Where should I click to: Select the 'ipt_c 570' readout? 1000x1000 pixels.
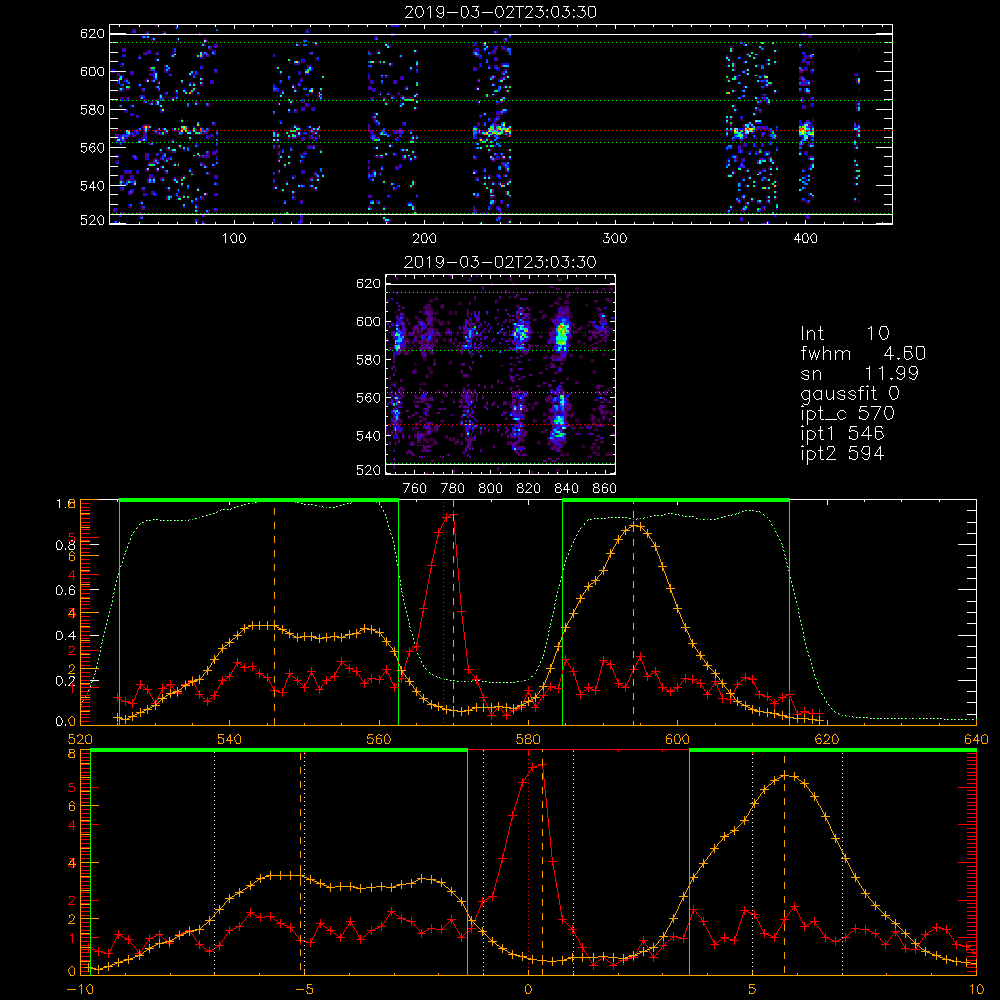point(848,414)
